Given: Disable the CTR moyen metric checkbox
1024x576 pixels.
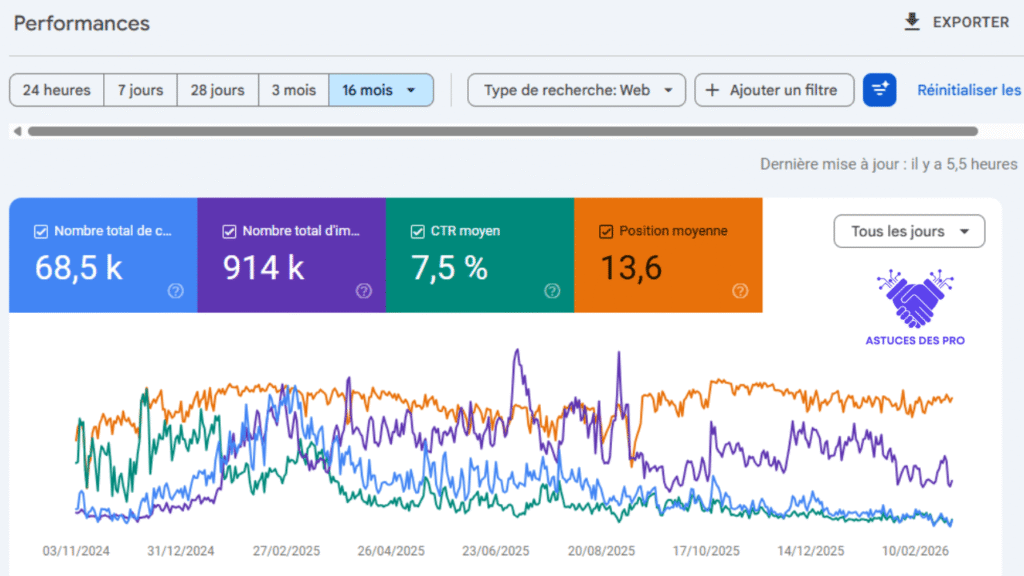Looking at the screenshot, I should [x=417, y=231].
